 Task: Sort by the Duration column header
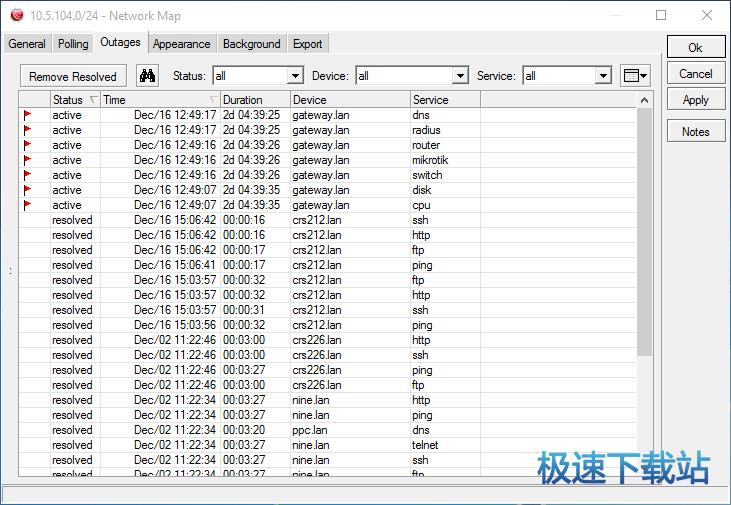(x=254, y=100)
